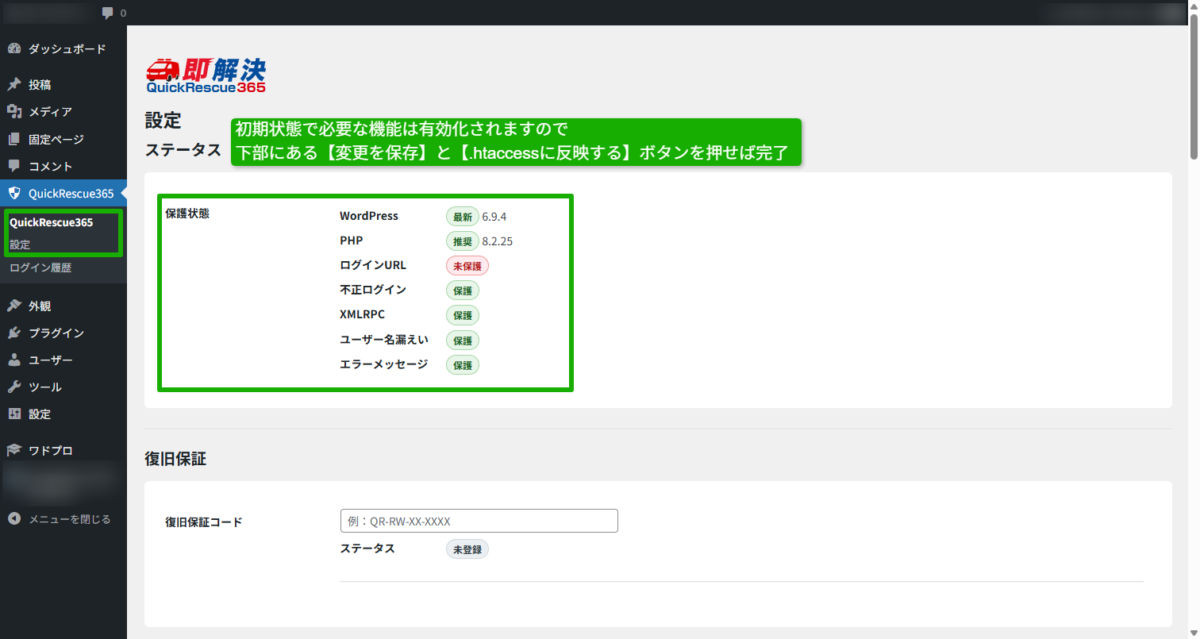The image size is (1200, 639).
Task: Click the comment bubble icon beside コメント
Action: 14,166
